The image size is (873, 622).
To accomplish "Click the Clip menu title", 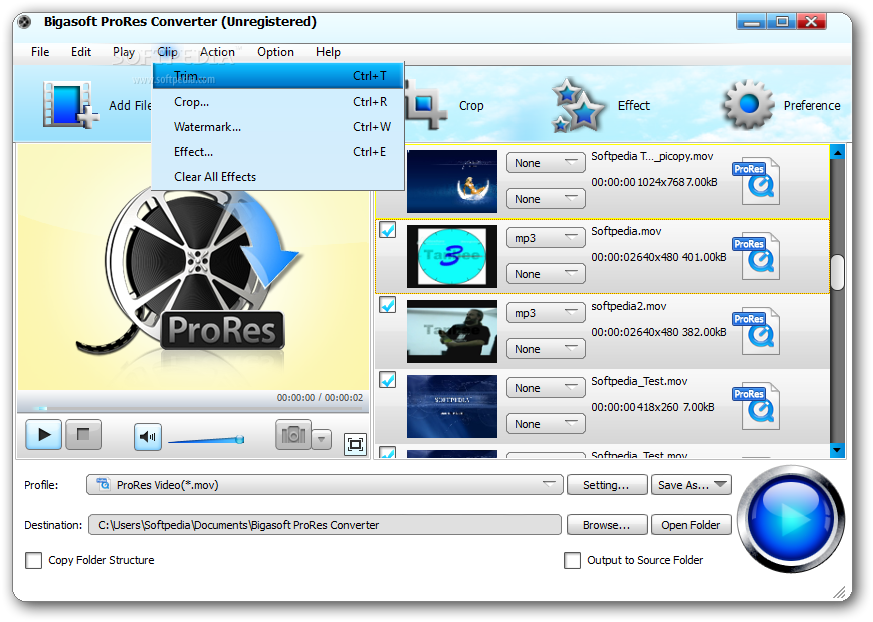I will 167,52.
